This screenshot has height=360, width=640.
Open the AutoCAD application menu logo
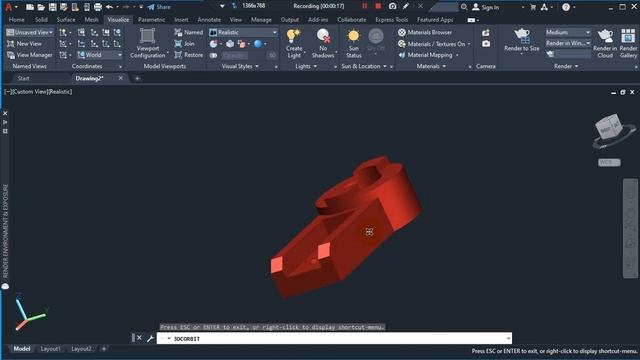9,7
